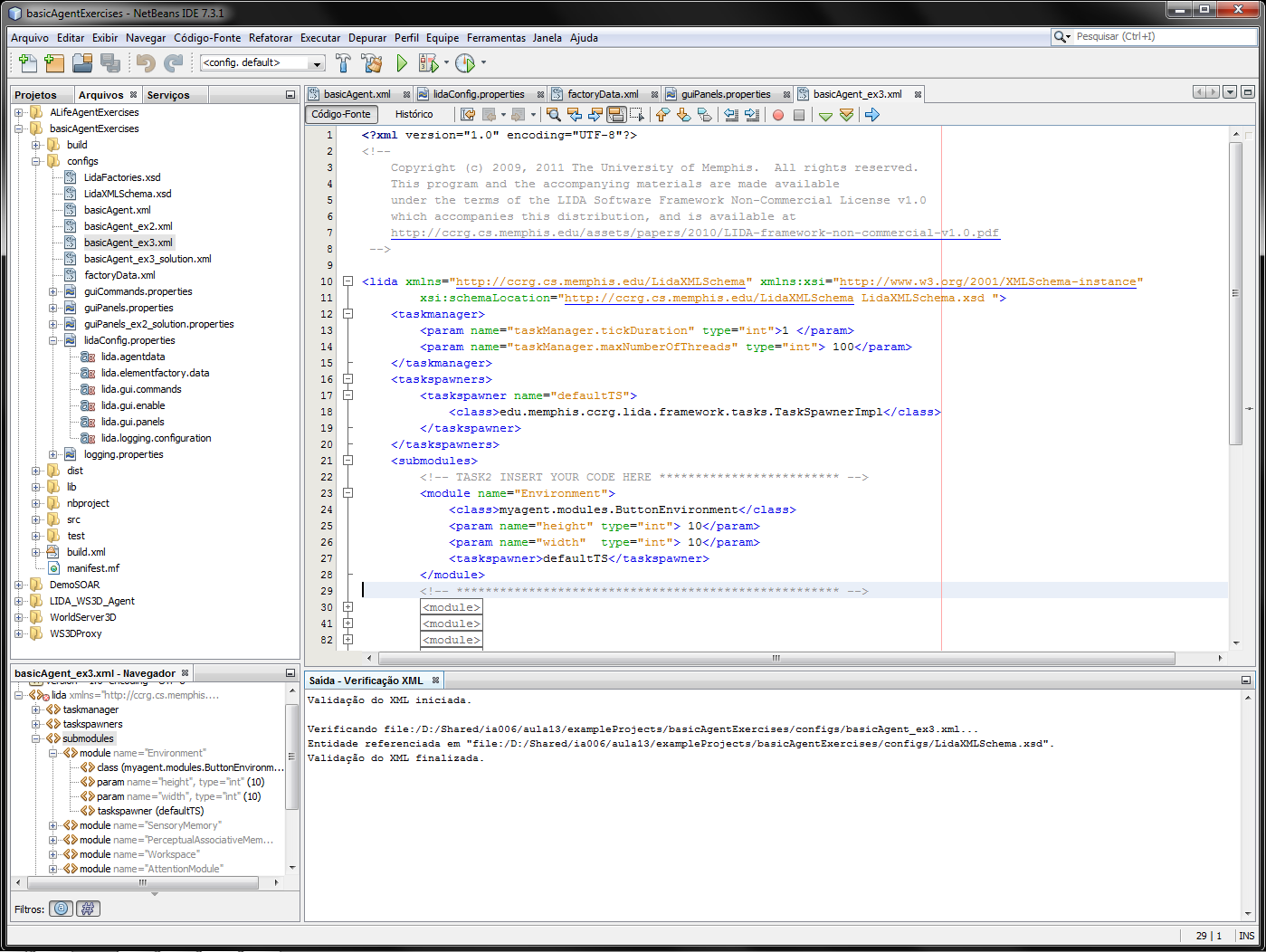Click the Find Selection magnifier icon
This screenshot has height=952, width=1266.
(x=553, y=115)
